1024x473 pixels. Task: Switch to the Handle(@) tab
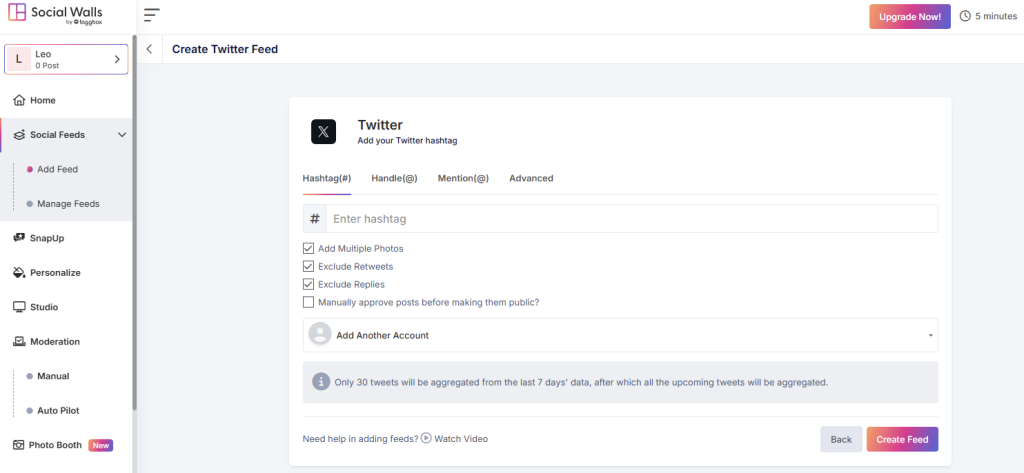394,178
